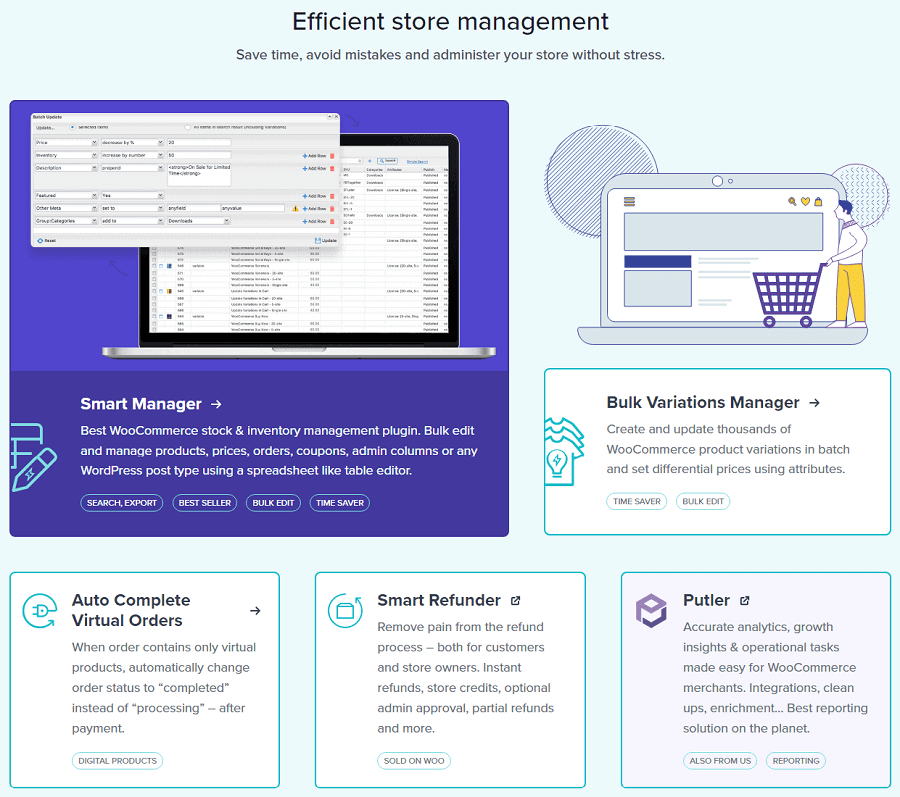Select the SEARCH, EXPORT tag
This screenshot has width=900, height=797.
coord(122,503)
